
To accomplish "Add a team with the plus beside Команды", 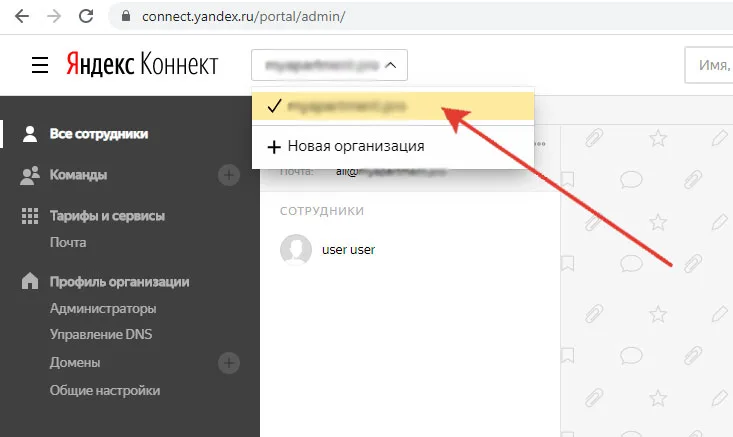I will (229, 175).
